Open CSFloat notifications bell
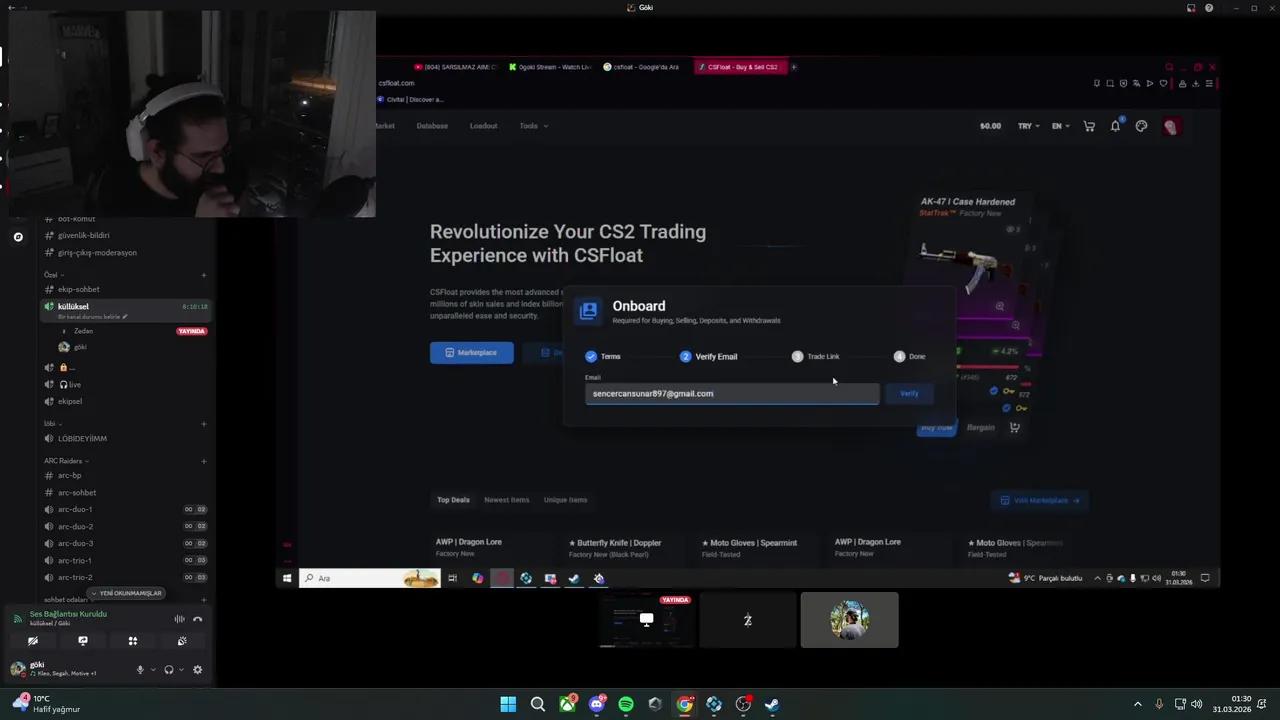The width and height of the screenshot is (1280, 720). pyautogui.click(x=1115, y=126)
